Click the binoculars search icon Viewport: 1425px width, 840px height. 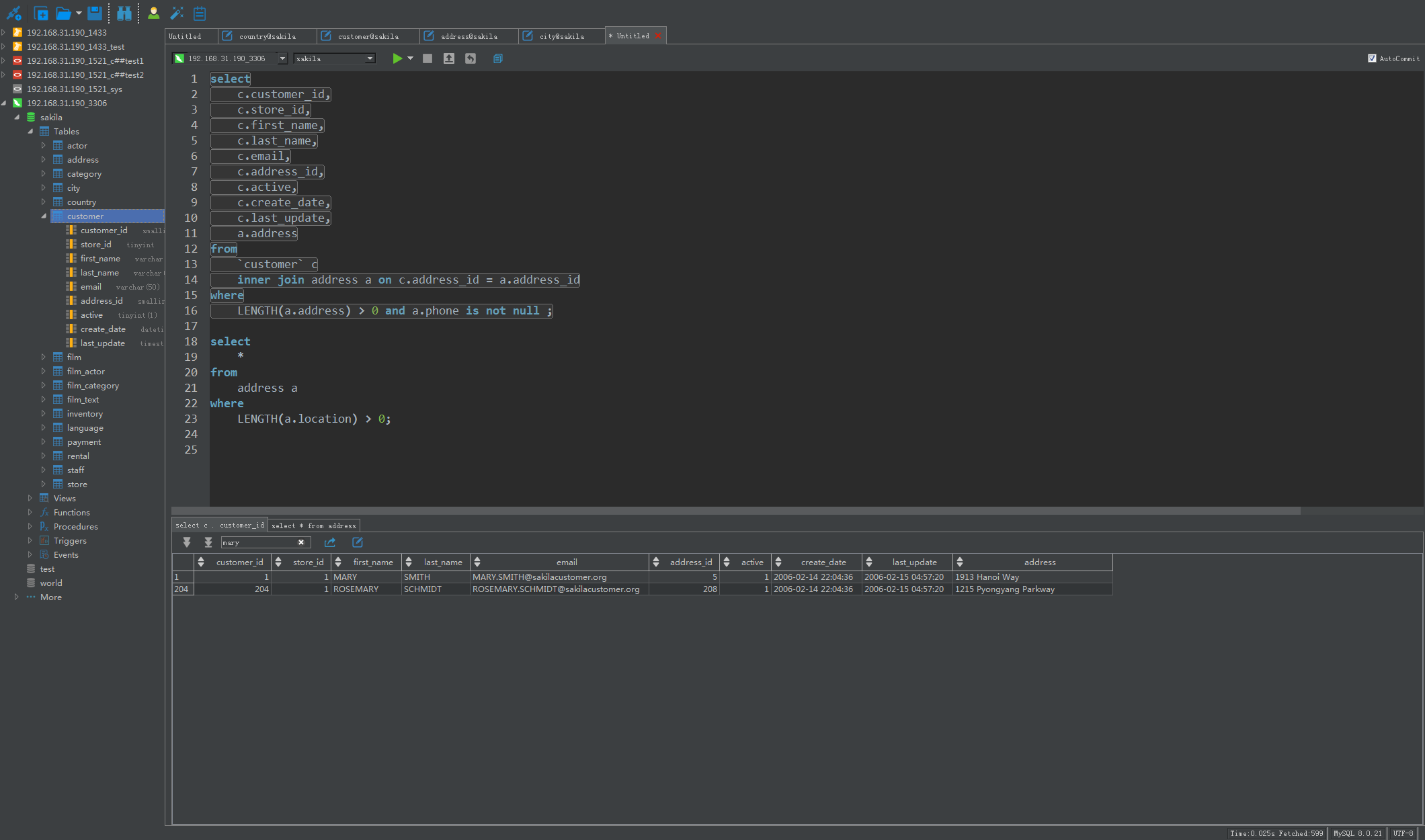(124, 13)
